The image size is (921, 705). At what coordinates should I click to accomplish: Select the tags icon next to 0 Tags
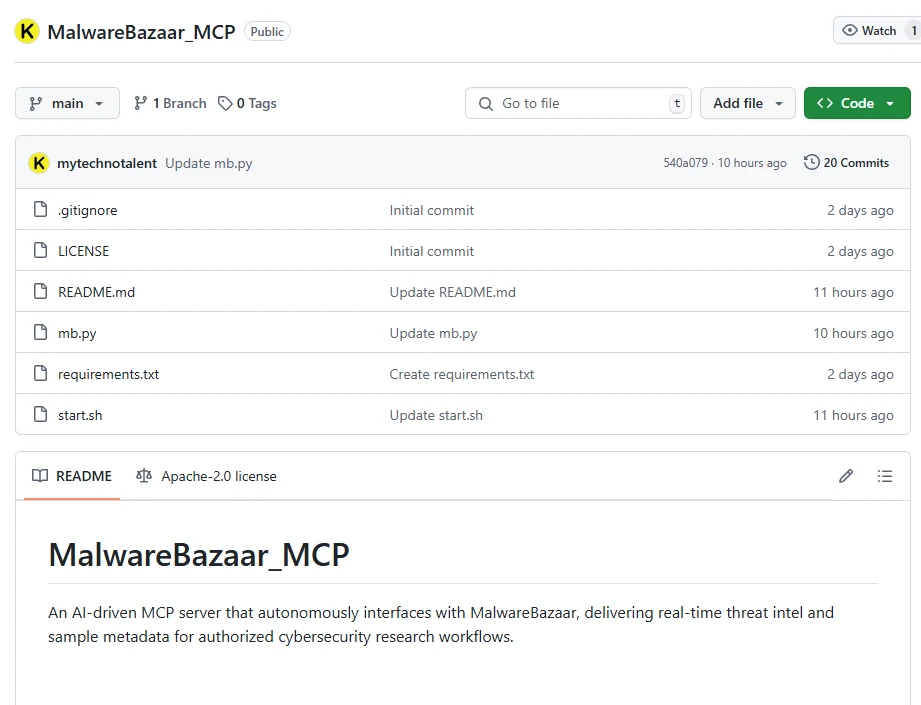coord(226,103)
